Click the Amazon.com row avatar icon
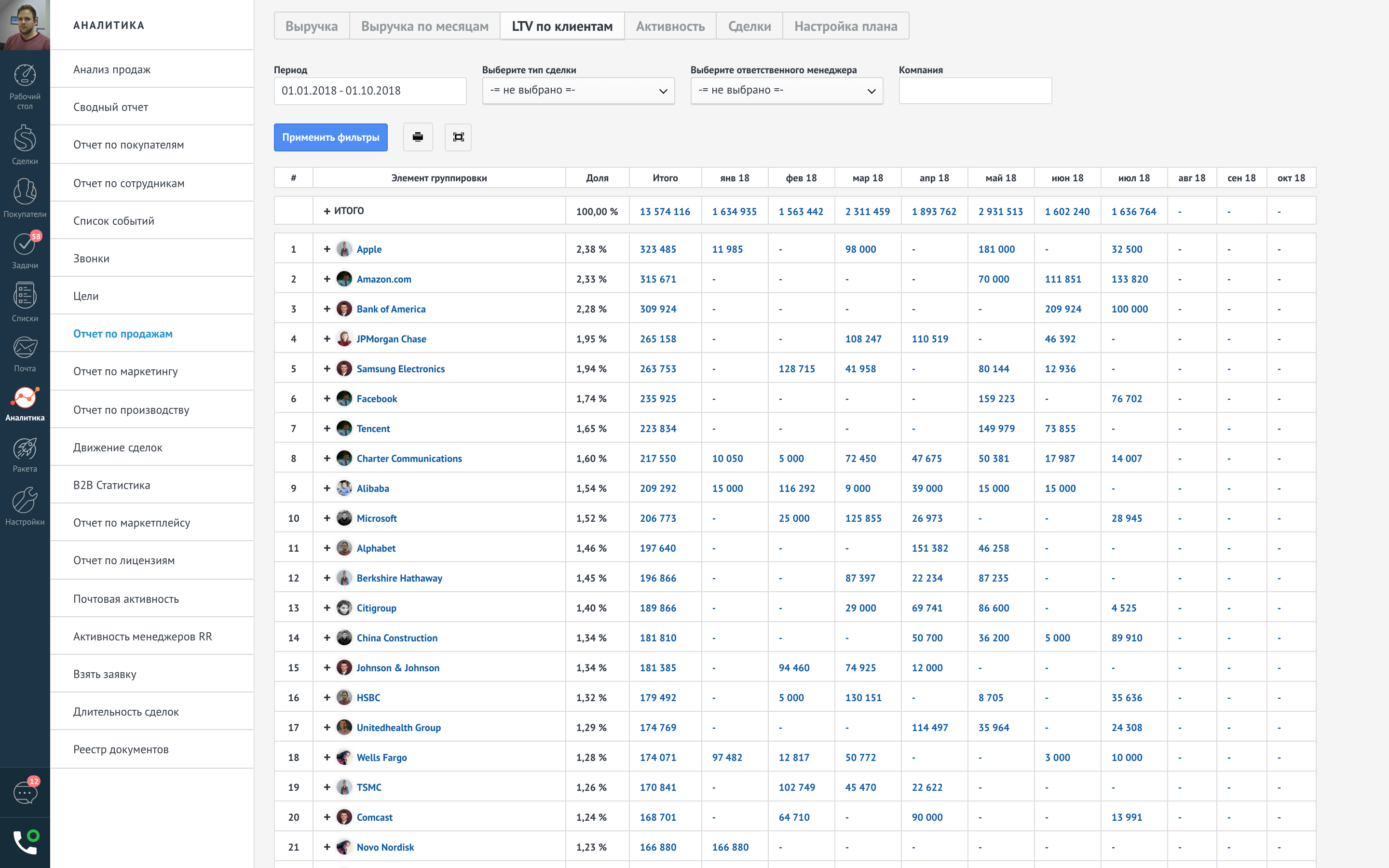Image resolution: width=1389 pixels, height=868 pixels. click(x=344, y=279)
